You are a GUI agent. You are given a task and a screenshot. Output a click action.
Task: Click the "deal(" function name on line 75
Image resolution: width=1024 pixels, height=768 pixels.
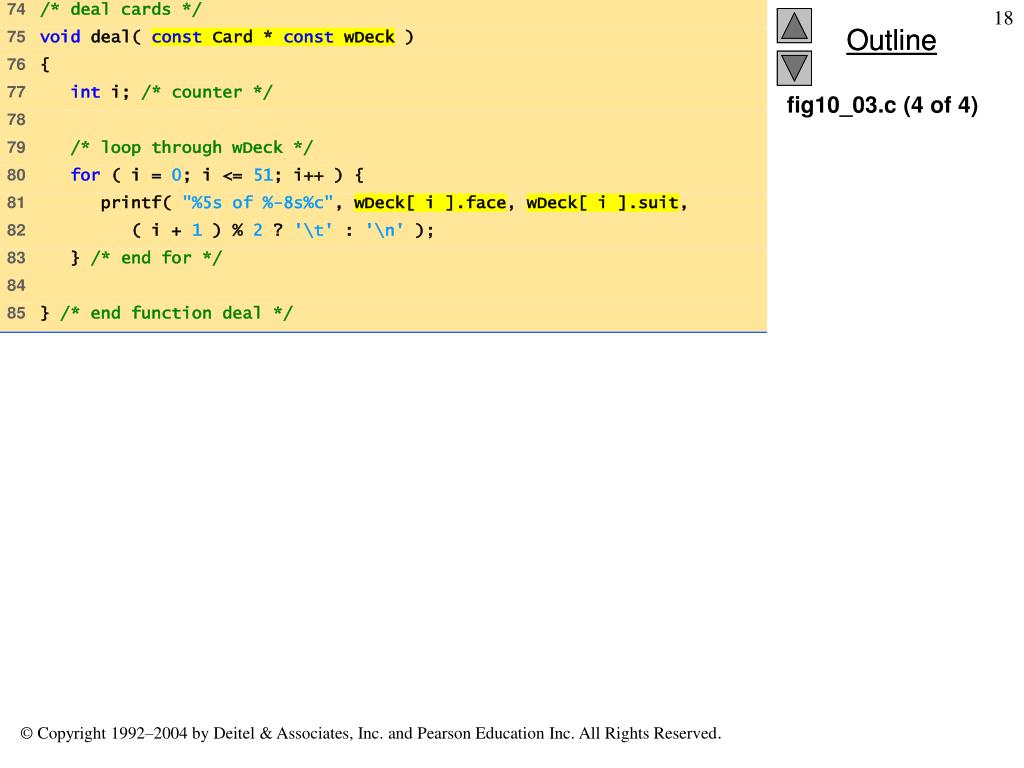click(116, 37)
